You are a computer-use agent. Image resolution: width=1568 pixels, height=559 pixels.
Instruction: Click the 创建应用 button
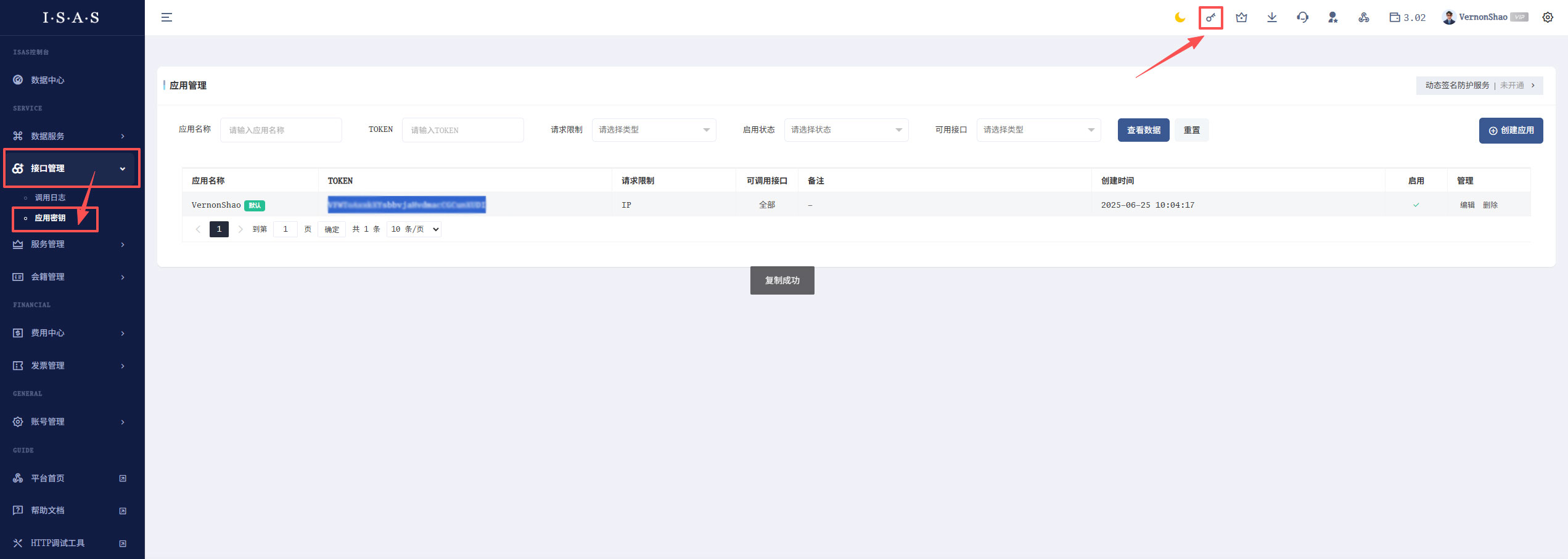point(1510,131)
